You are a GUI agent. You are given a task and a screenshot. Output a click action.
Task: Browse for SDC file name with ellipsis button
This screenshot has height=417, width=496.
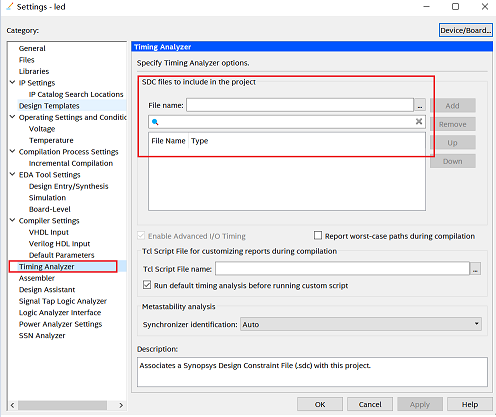(420, 105)
